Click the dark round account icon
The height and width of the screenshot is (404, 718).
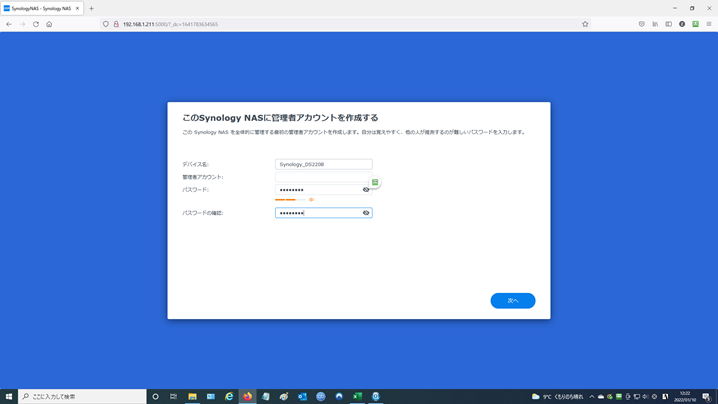click(x=682, y=24)
